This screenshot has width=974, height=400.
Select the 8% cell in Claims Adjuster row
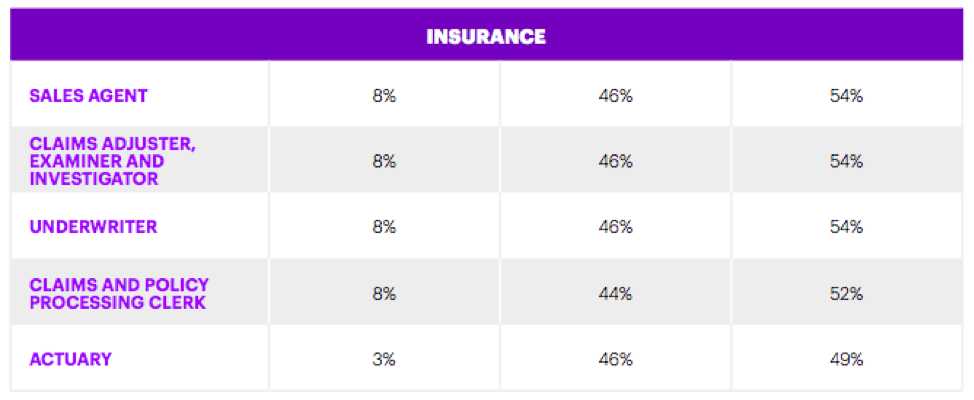[x=384, y=161]
